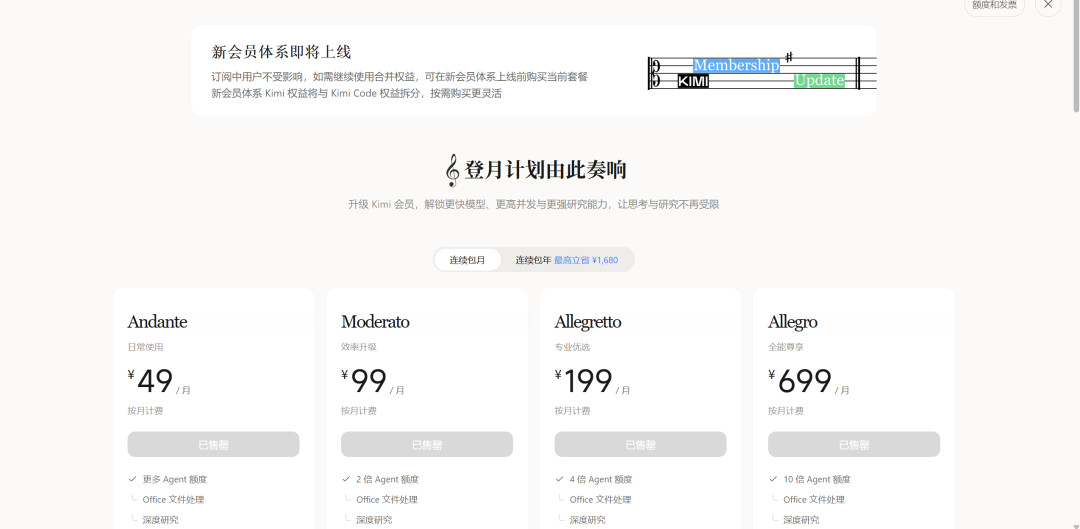1080x529 pixels.
Task: Click the 已售罄 button under Andante
Action: (x=214, y=444)
